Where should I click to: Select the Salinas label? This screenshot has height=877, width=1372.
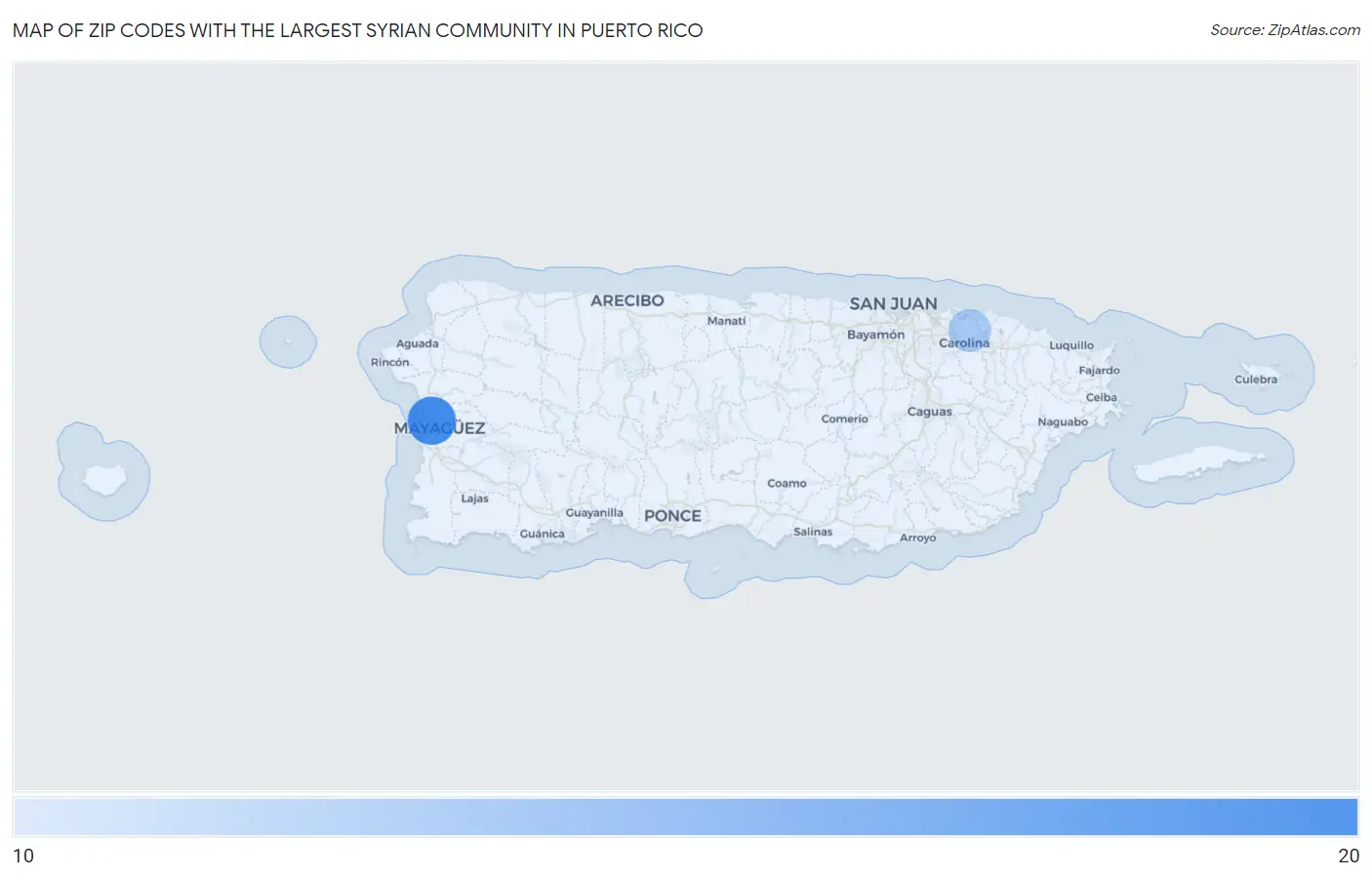[813, 532]
